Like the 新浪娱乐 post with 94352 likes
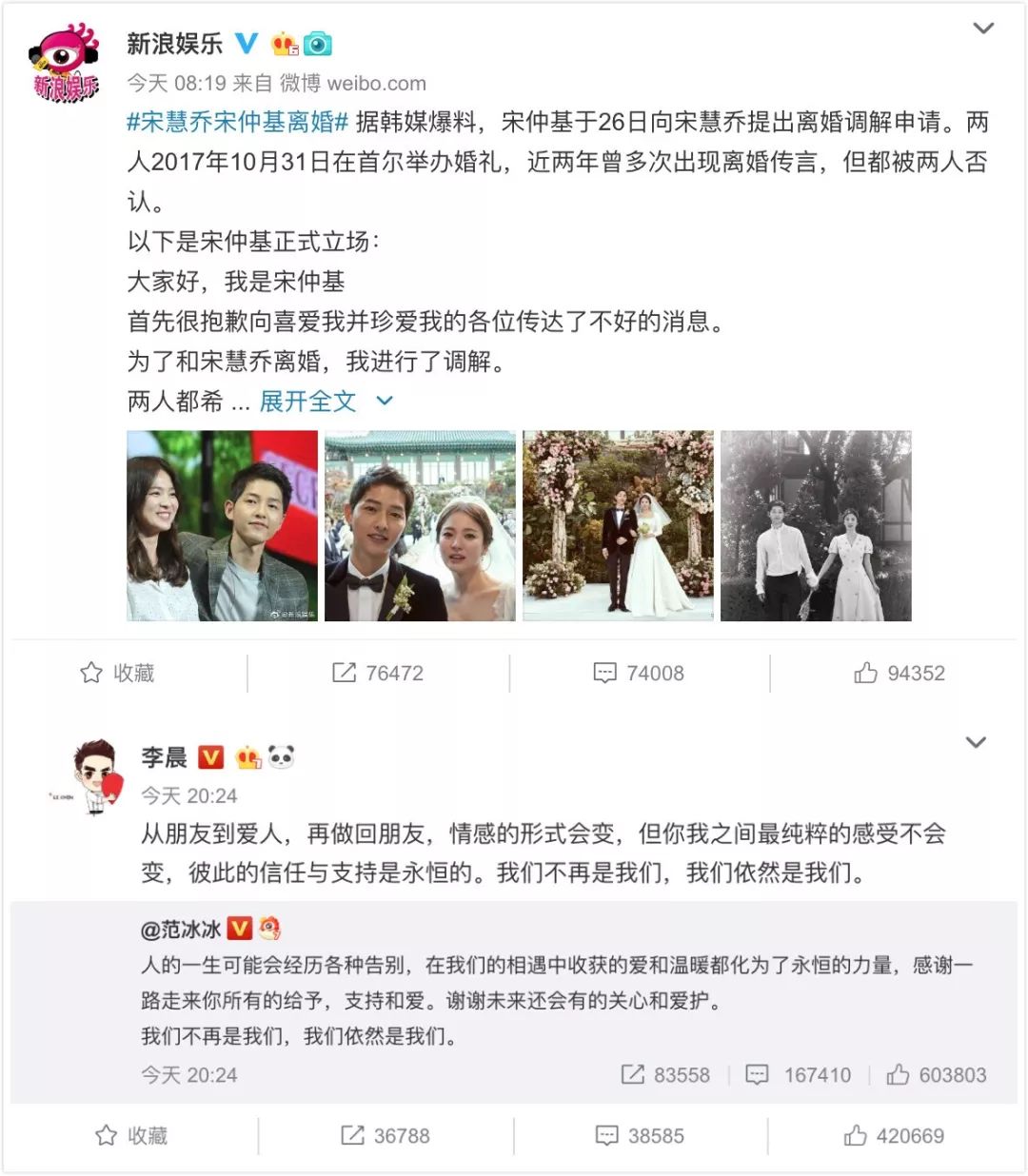The height and width of the screenshot is (1176, 1028). (x=899, y=673)
